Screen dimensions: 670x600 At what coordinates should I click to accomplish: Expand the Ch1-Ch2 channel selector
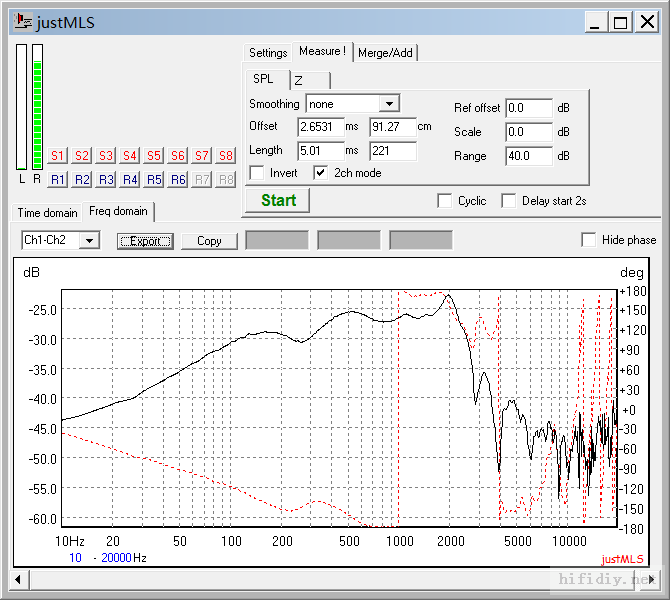click(91, 240)
